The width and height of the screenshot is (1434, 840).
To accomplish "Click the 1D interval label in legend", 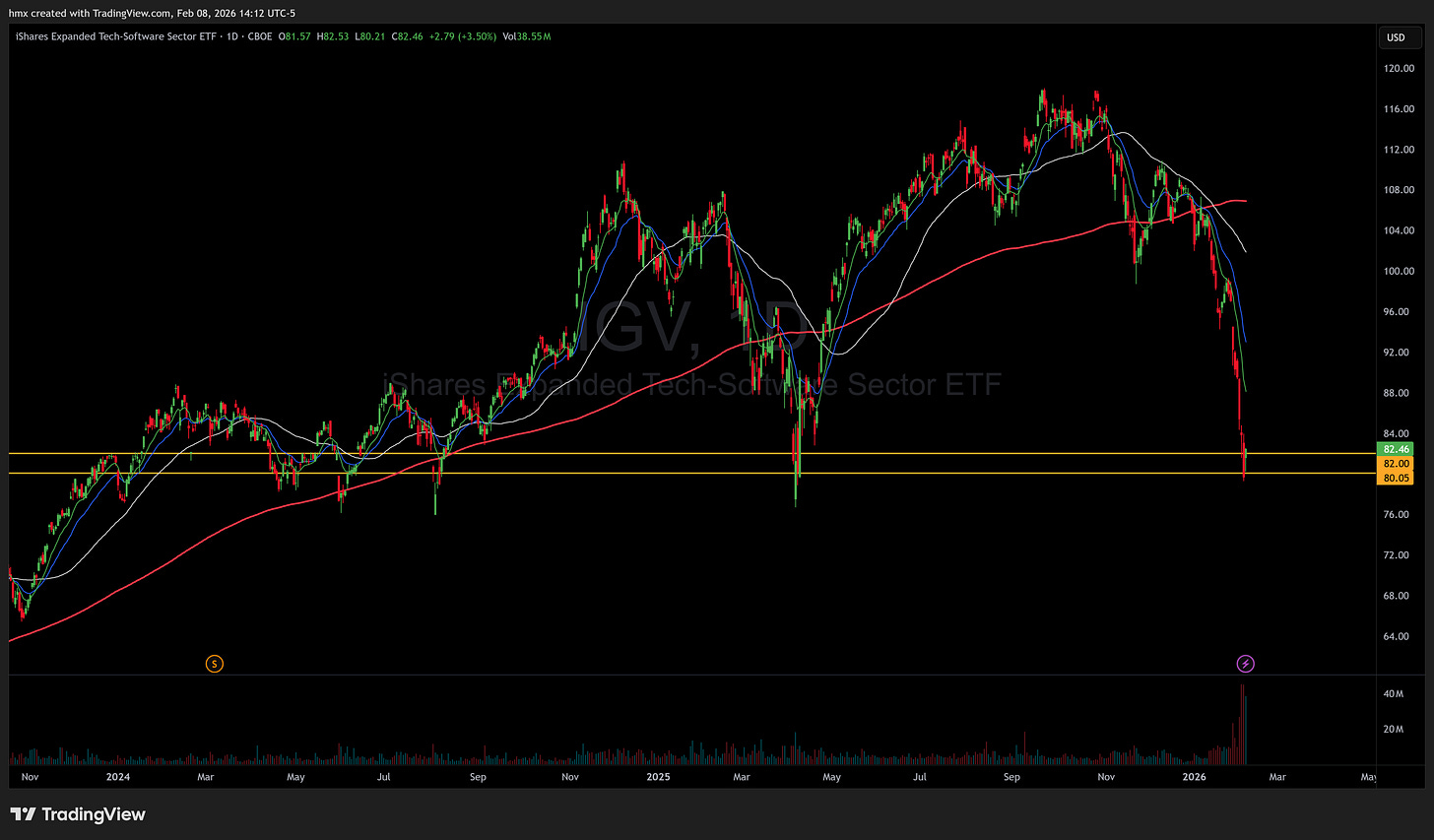I will (x=232, y=36).
